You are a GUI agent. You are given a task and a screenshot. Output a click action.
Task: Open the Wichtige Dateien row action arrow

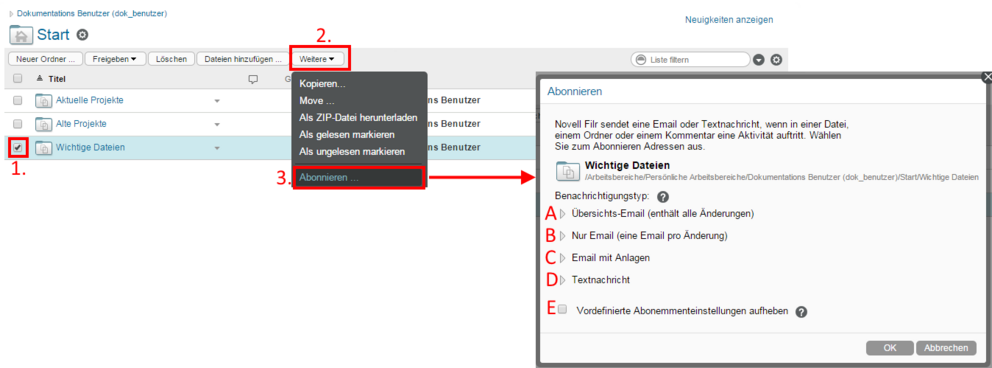(x=216, y=149)
